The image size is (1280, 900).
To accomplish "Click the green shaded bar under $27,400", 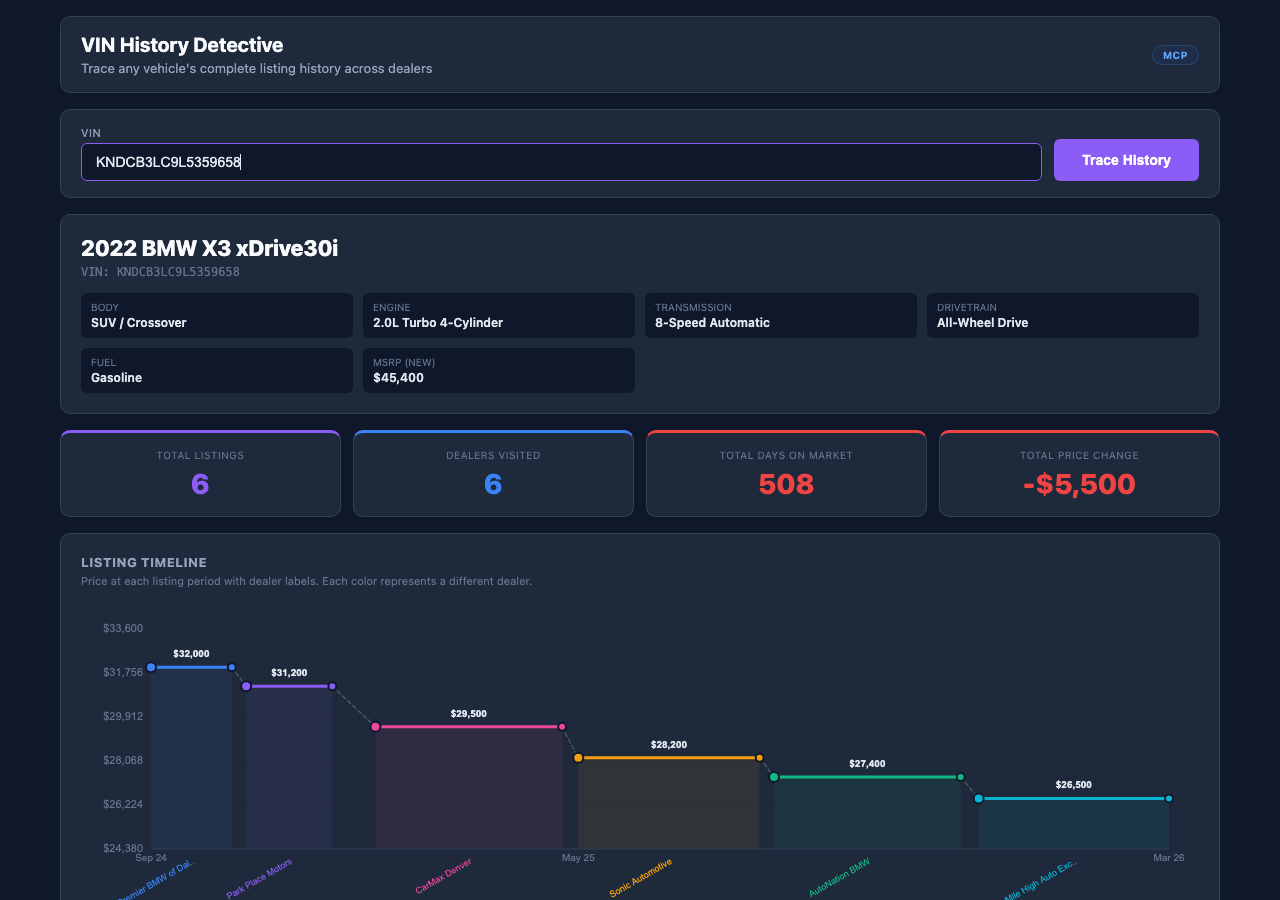I will (x=867, y=813).
